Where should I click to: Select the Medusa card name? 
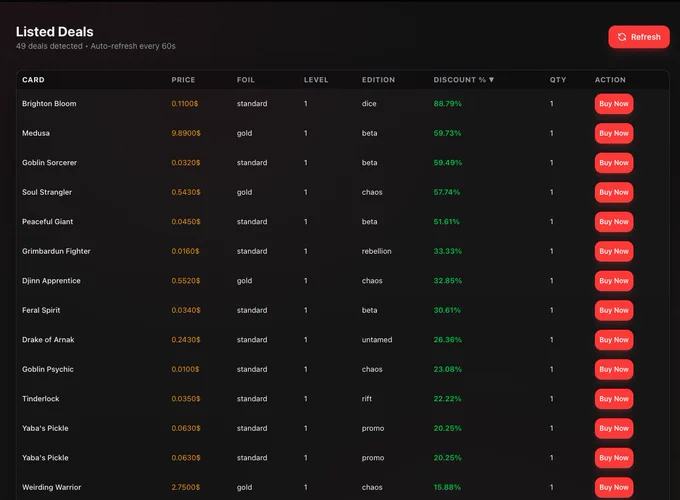(36, 133)
